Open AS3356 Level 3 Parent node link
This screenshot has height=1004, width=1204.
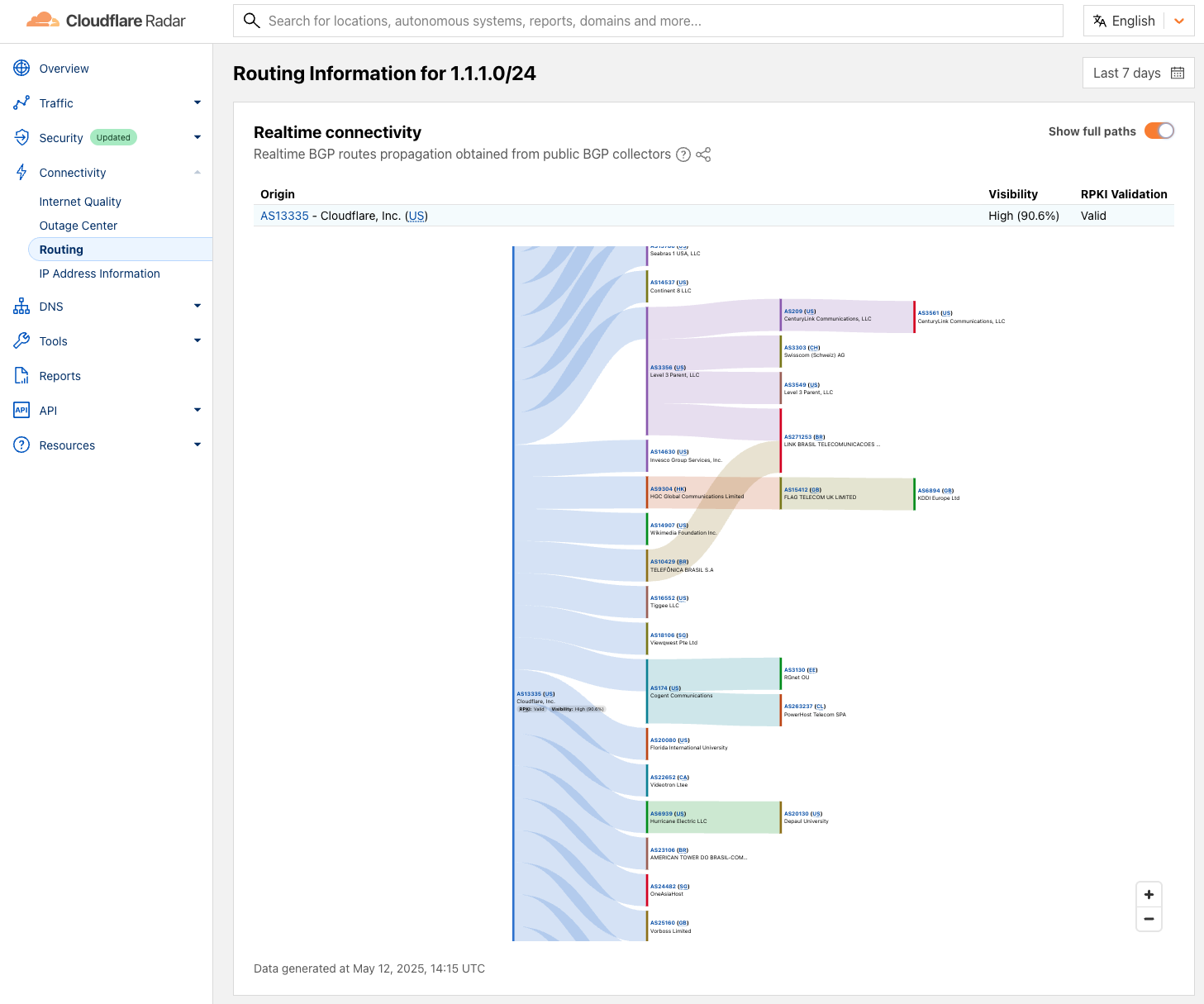(661, 368)
